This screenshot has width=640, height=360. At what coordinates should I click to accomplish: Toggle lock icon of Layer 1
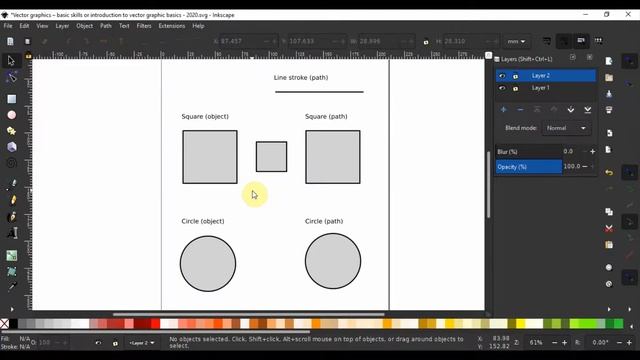tap(515, 88)
